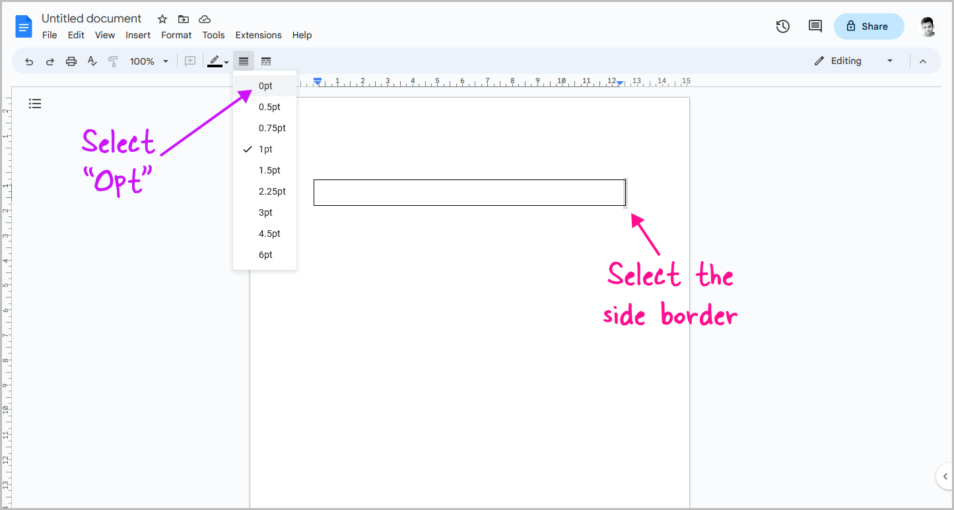Activate the paint format tool
Screen dimensions: 954x510
[113, 61]
